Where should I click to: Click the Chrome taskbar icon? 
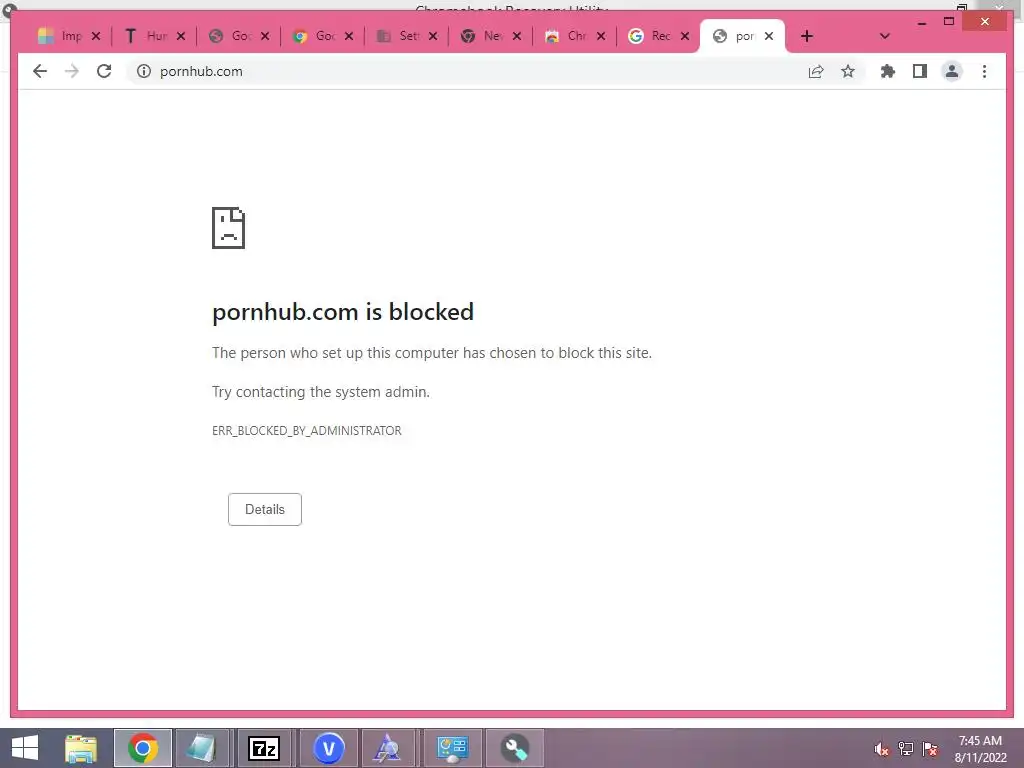tap(143, 748)
